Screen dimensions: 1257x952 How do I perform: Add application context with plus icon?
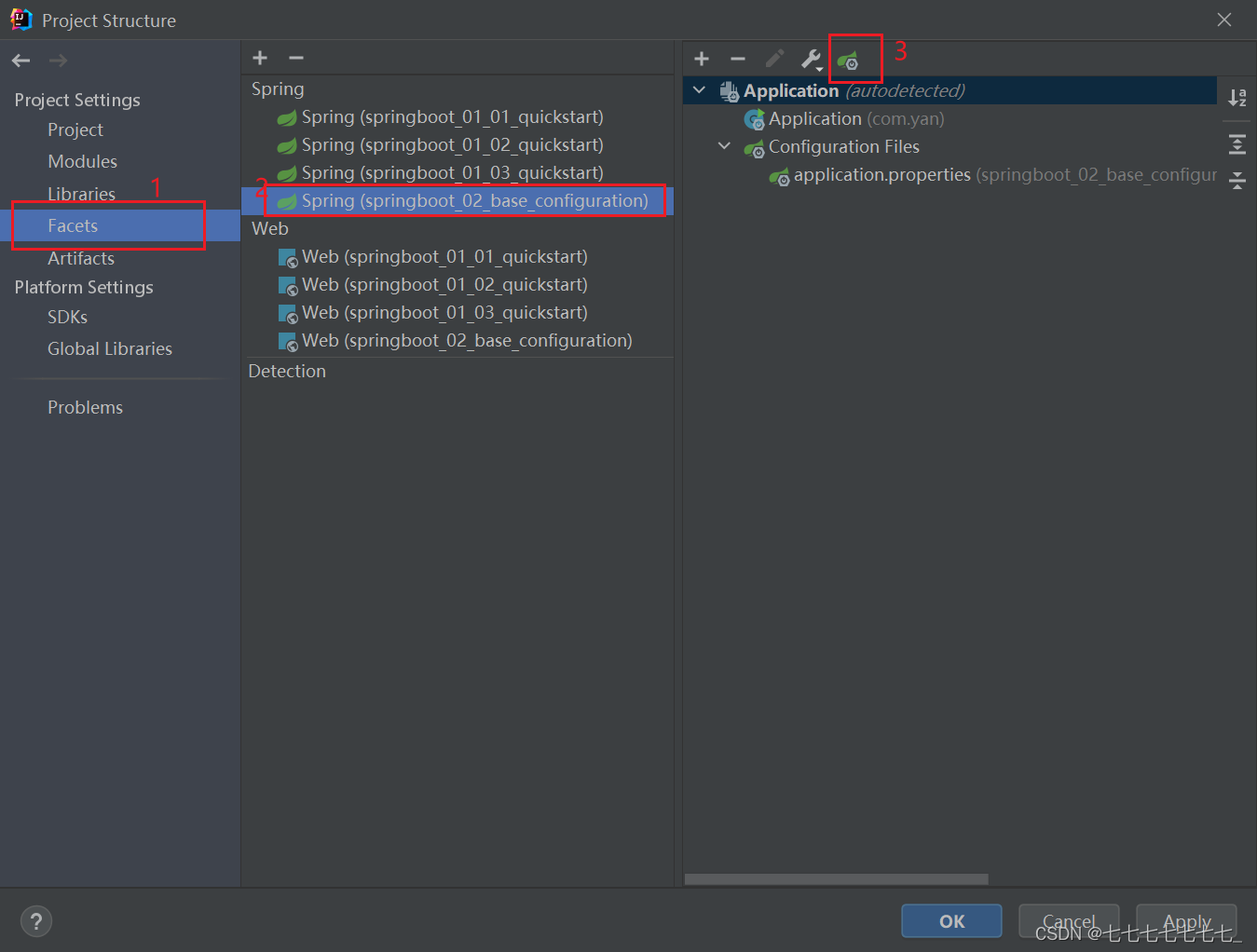[702, 59]
